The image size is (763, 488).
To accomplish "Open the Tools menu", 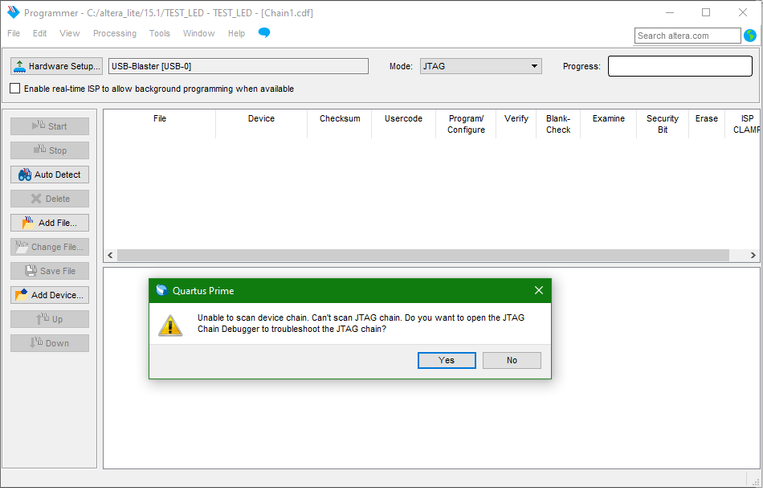I will pyautogui.click(x=160, y=33).
